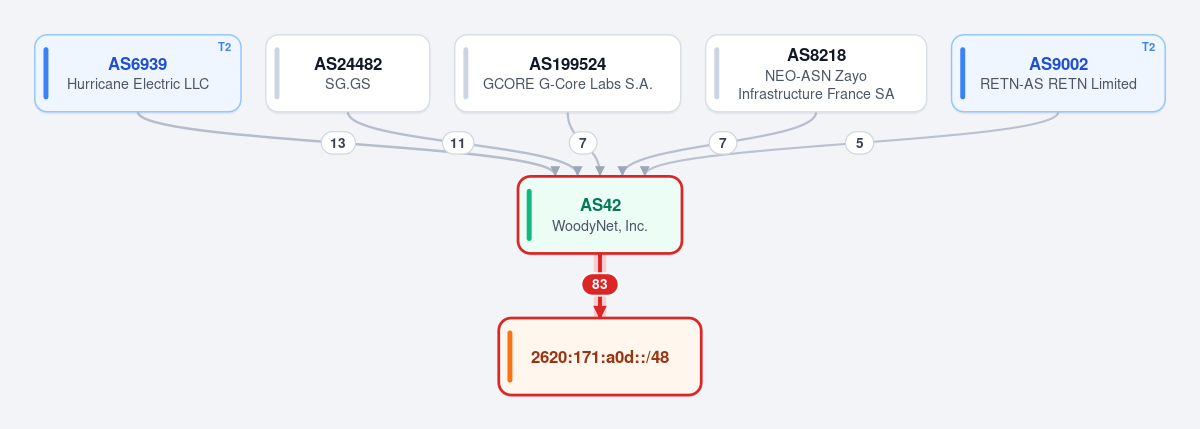The width and height of the screenshot is (1200, 429).
Task: Click the green bar on AS42 node
Action: [x=529, y=215]
